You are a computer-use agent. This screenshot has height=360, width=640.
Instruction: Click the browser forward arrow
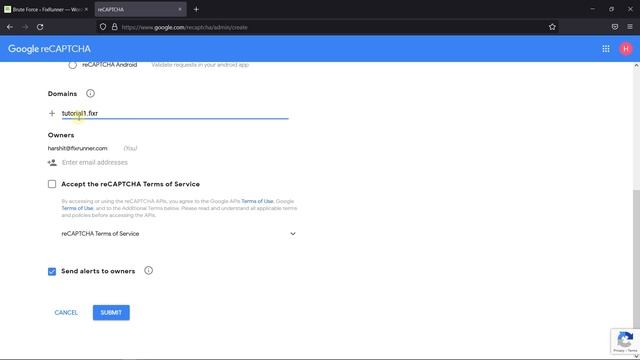pyautogui.click(x=25, y=27)
